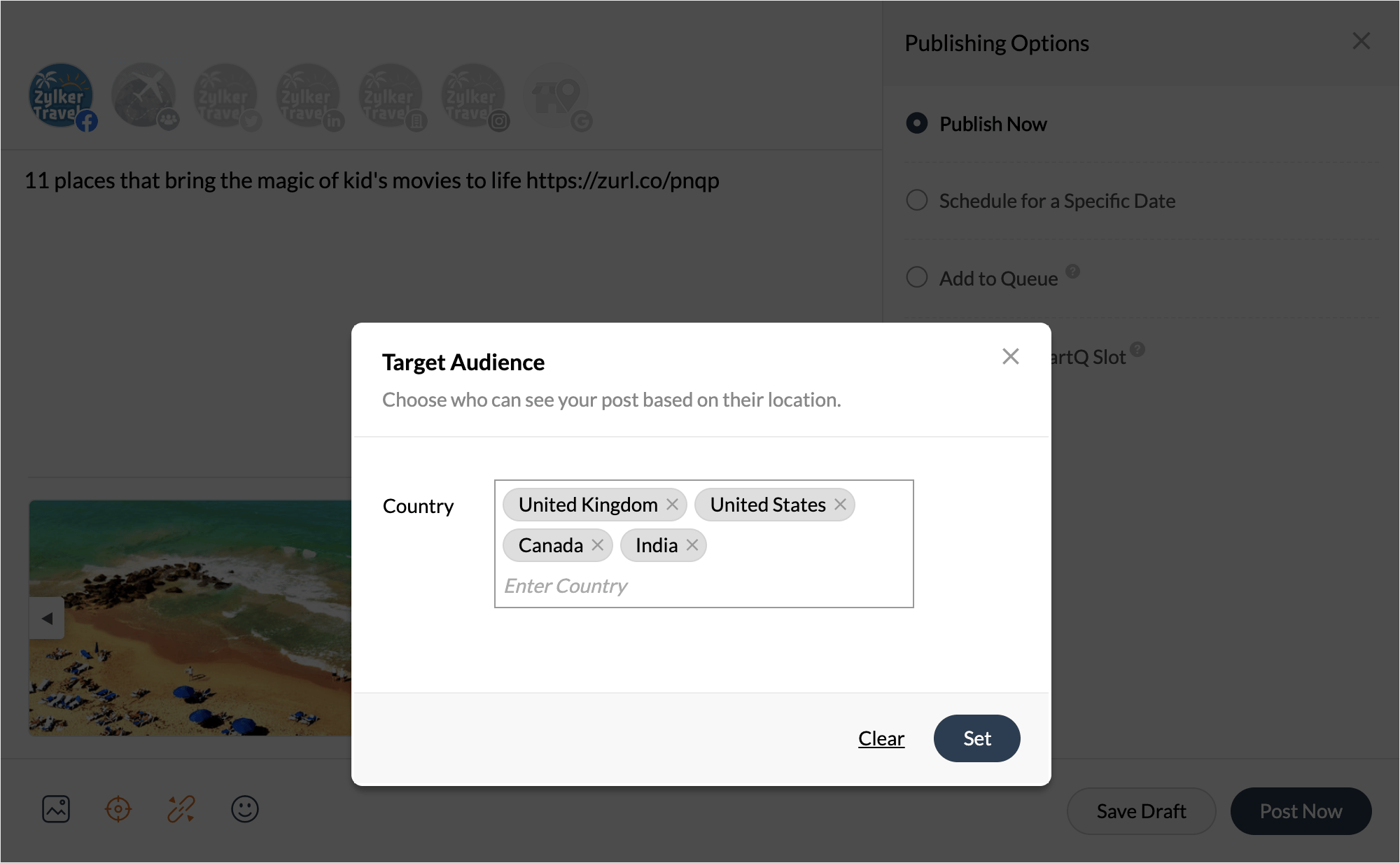The height and width of the screenshot is (863, 1400).
Task: Click the previous image arrow on thumbnail
Action: point(47,618)
